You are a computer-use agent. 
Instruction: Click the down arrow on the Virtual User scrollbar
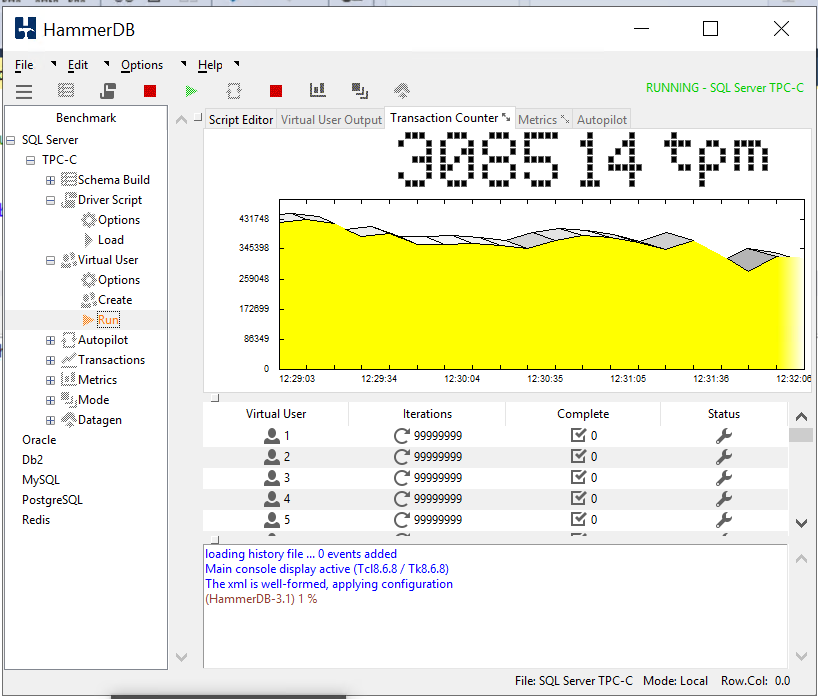799,522
